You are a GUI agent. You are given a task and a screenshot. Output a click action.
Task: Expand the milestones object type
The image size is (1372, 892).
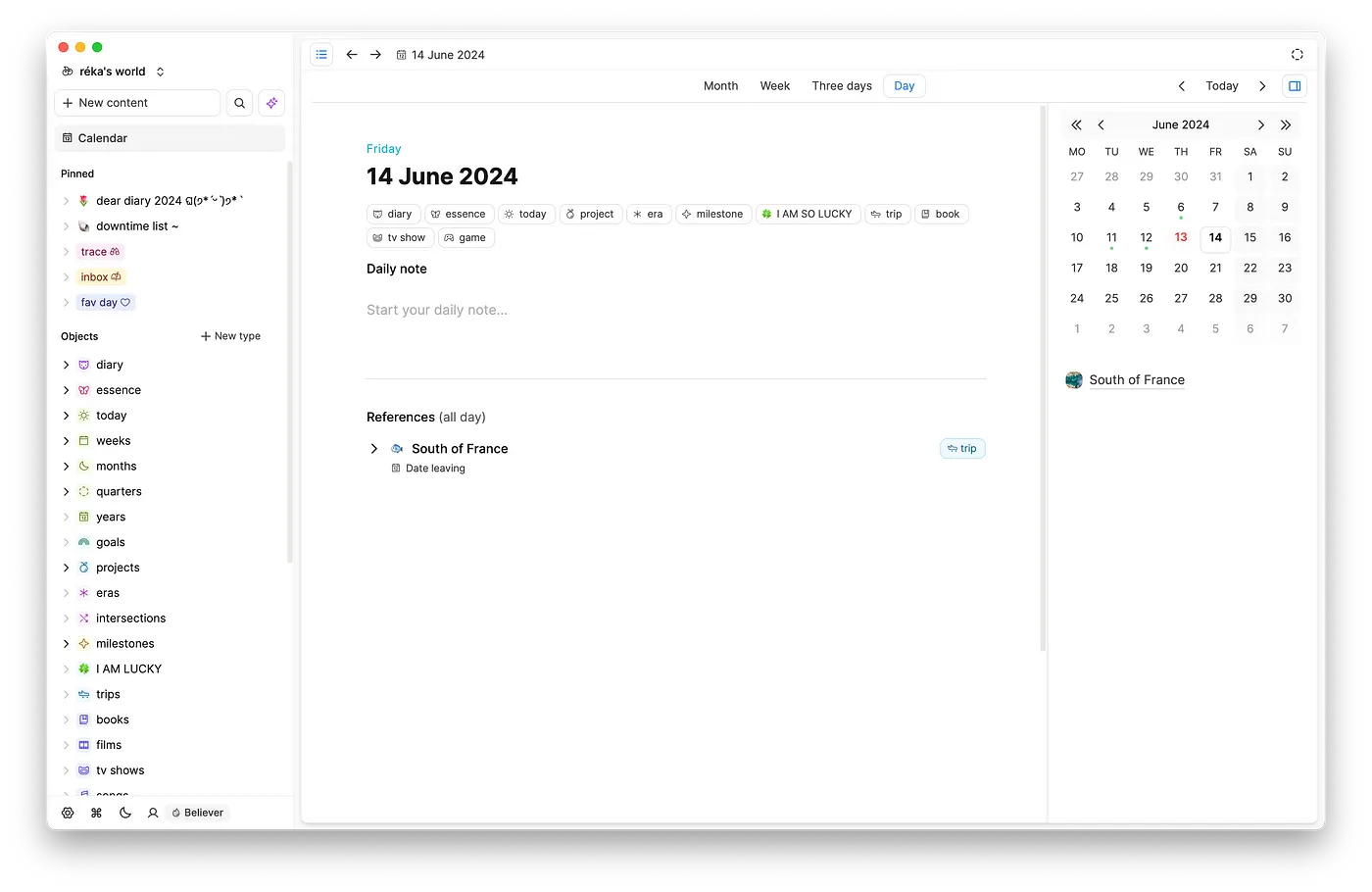67,644
